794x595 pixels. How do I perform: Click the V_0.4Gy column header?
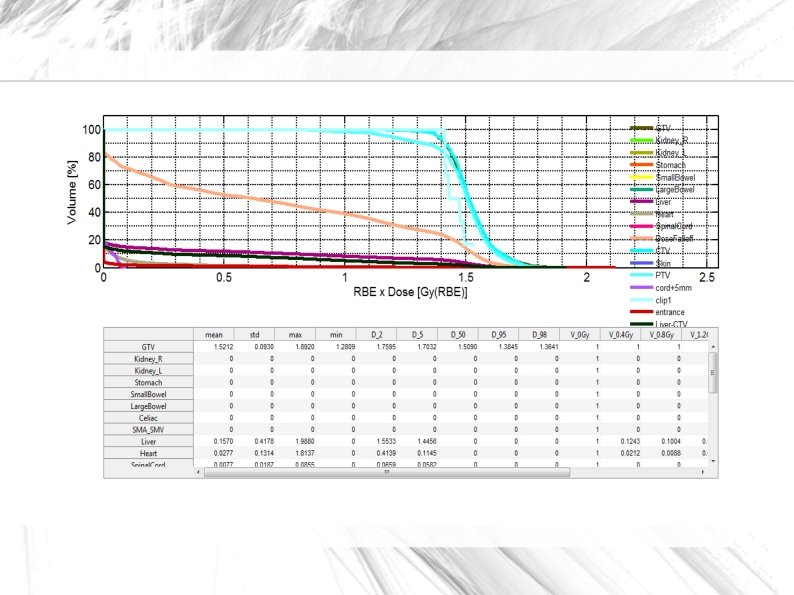(620, 335)
